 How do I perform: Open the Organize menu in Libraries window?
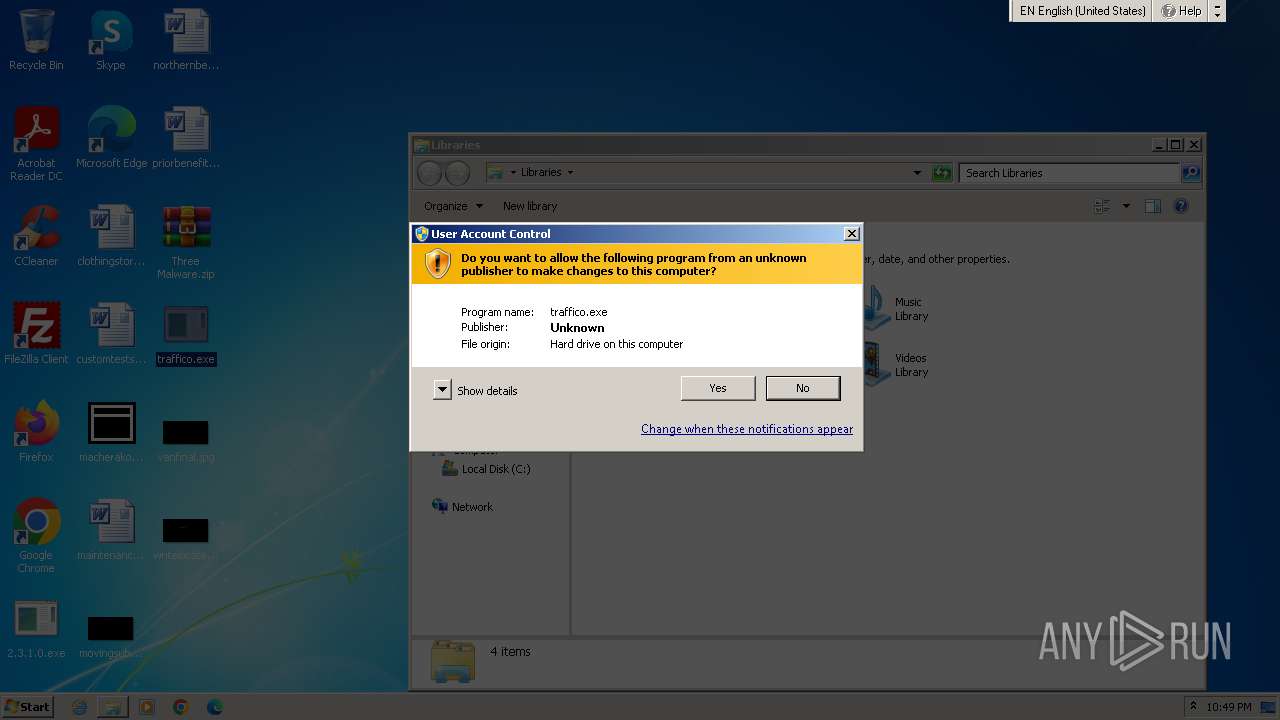click(x=453, y=206)
